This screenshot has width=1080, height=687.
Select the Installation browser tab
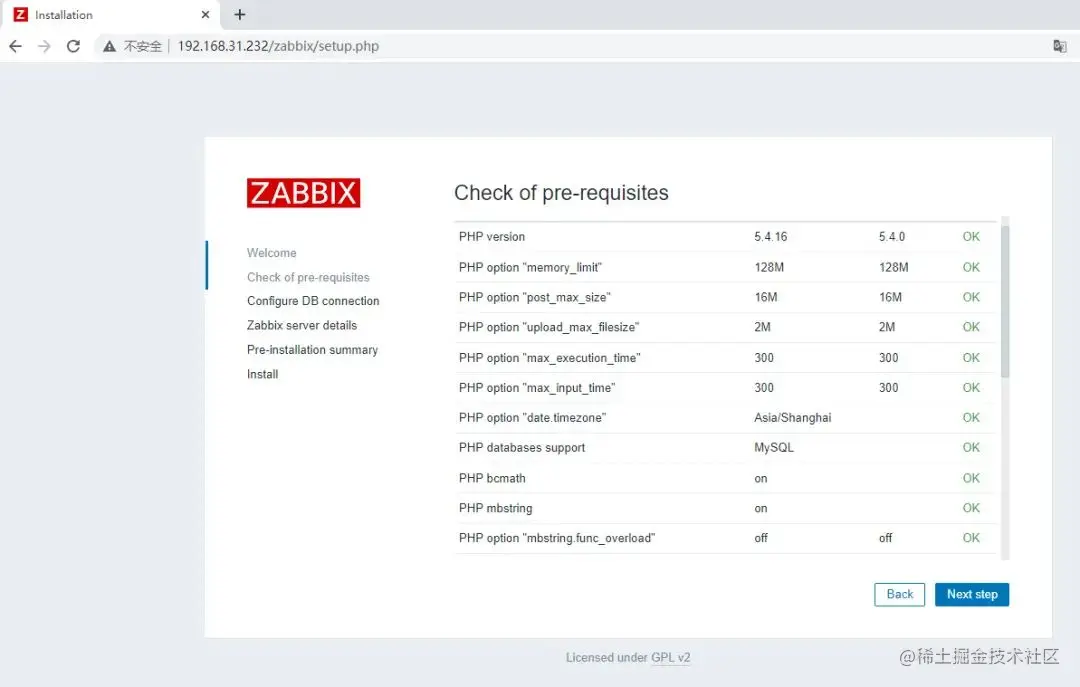click(x=110, y=14)
